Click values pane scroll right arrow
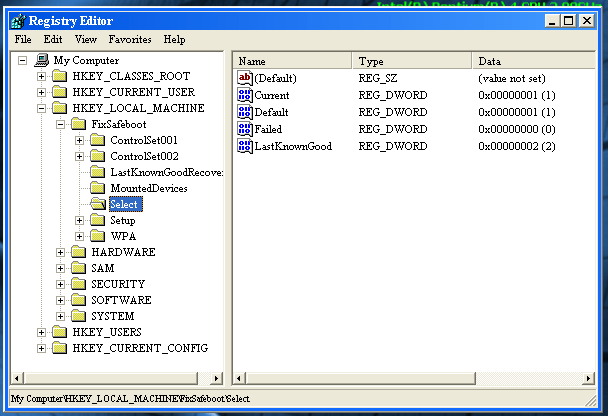Image resolution: width=608 pixels, height=416 pixels. point(588,378)
